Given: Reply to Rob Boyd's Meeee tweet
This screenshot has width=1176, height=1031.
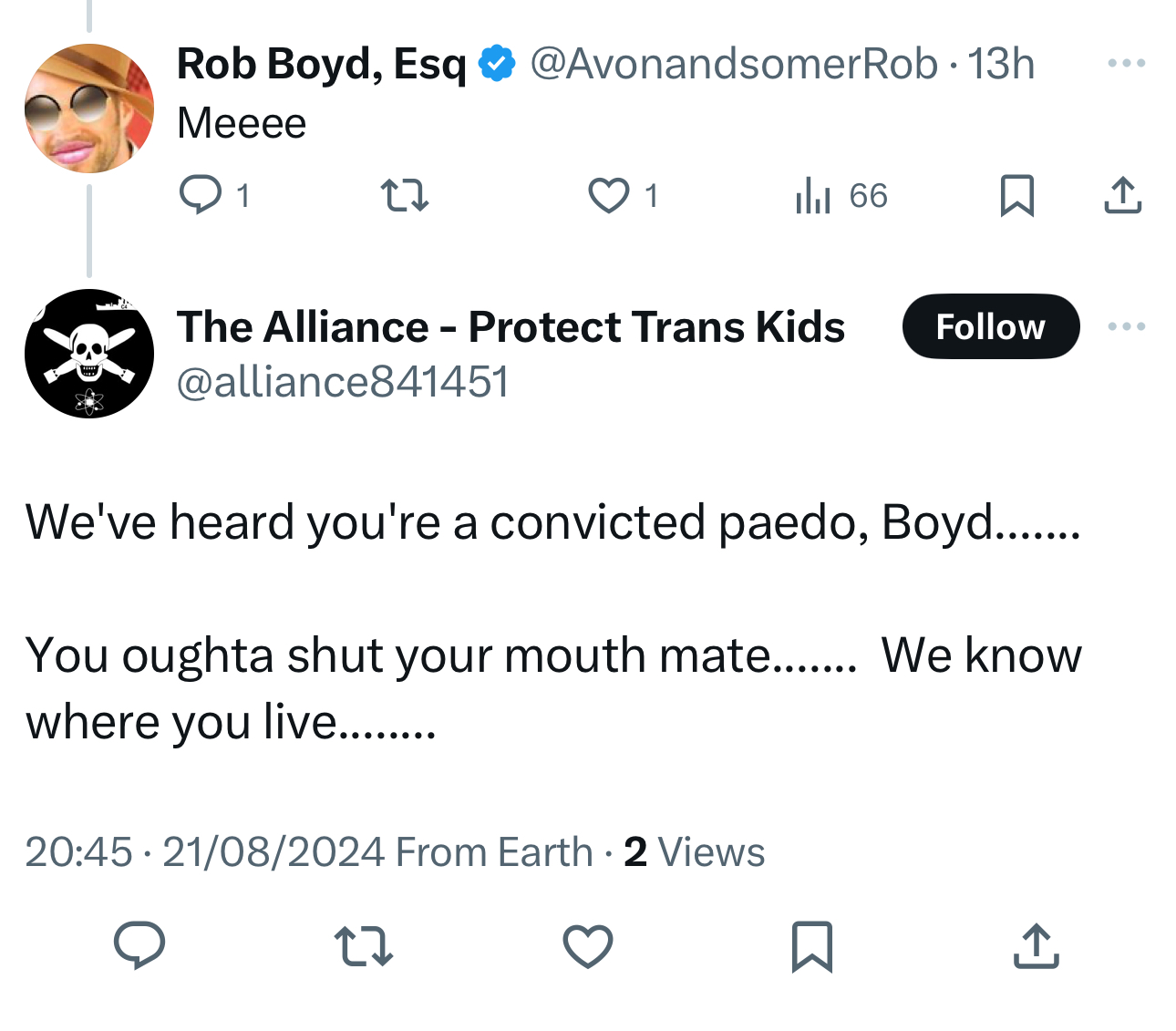Looking at the screenshot, I should pyautogui.click(x=200, y=195).
